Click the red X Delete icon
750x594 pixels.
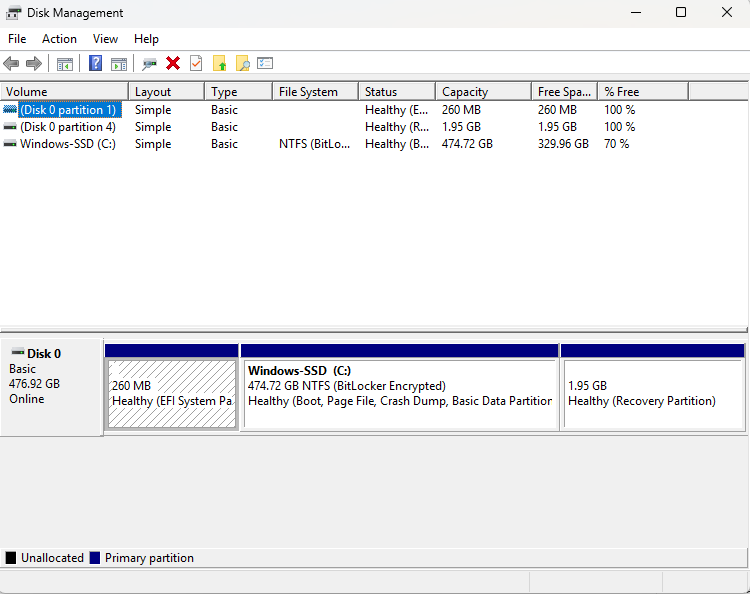click(x=173, y=63)
